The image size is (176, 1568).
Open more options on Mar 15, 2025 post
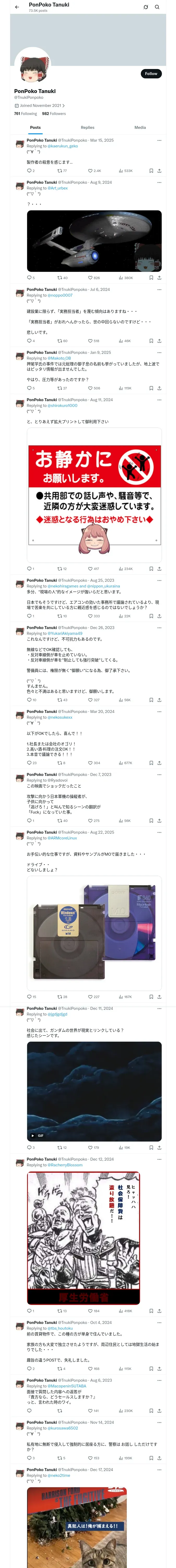[159, 140]
